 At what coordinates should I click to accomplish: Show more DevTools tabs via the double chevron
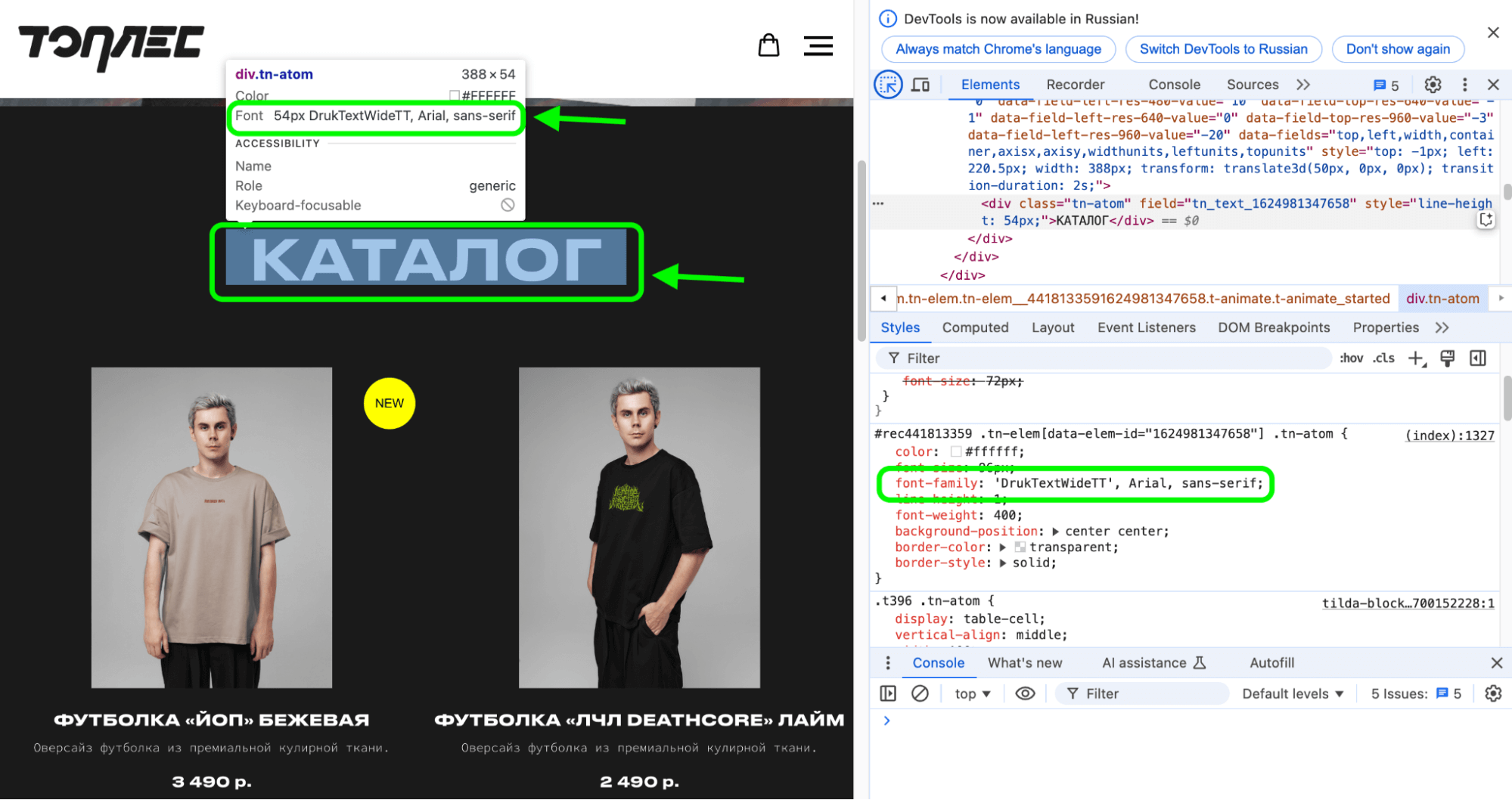(x=1303, y=85)
